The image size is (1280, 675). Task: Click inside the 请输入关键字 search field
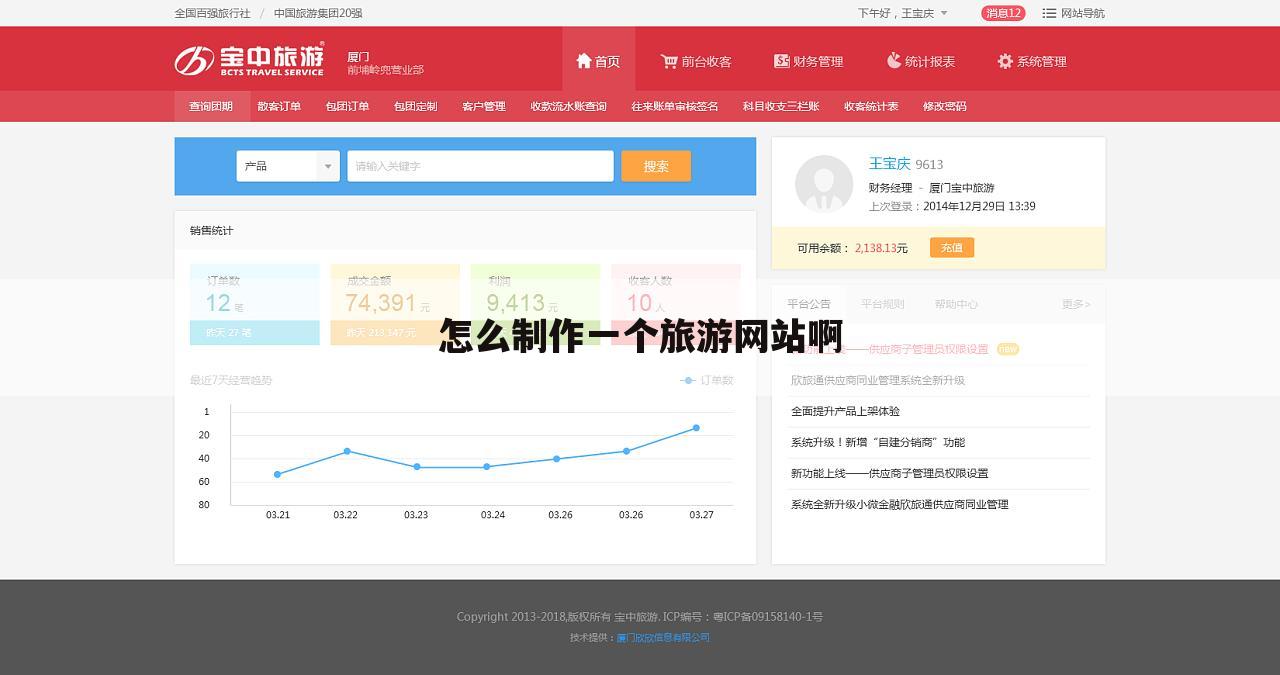pos(480,165)
